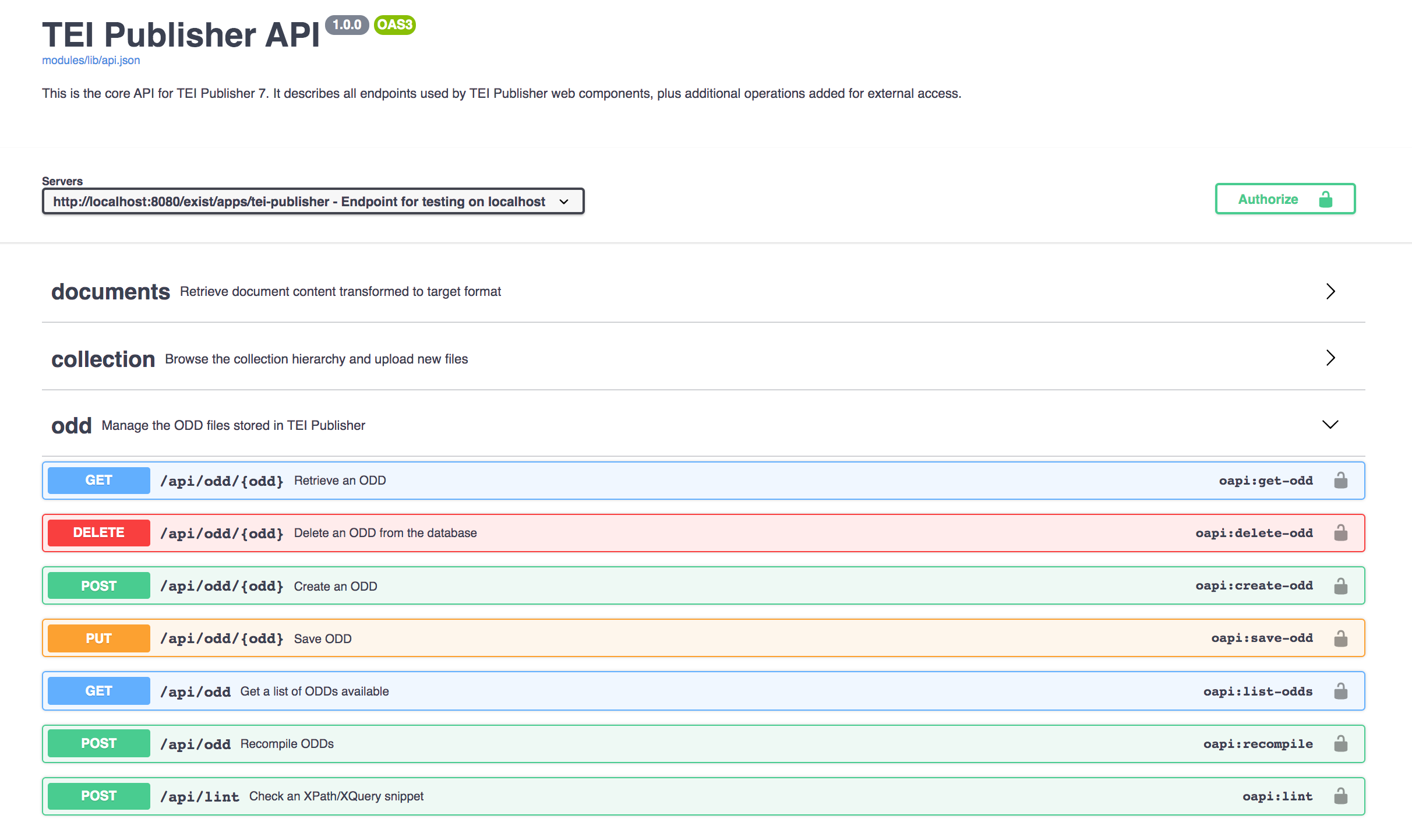Open the modules/lib/api.json link
Viewport: 1412px width, 840px height.
coord(91,60)
